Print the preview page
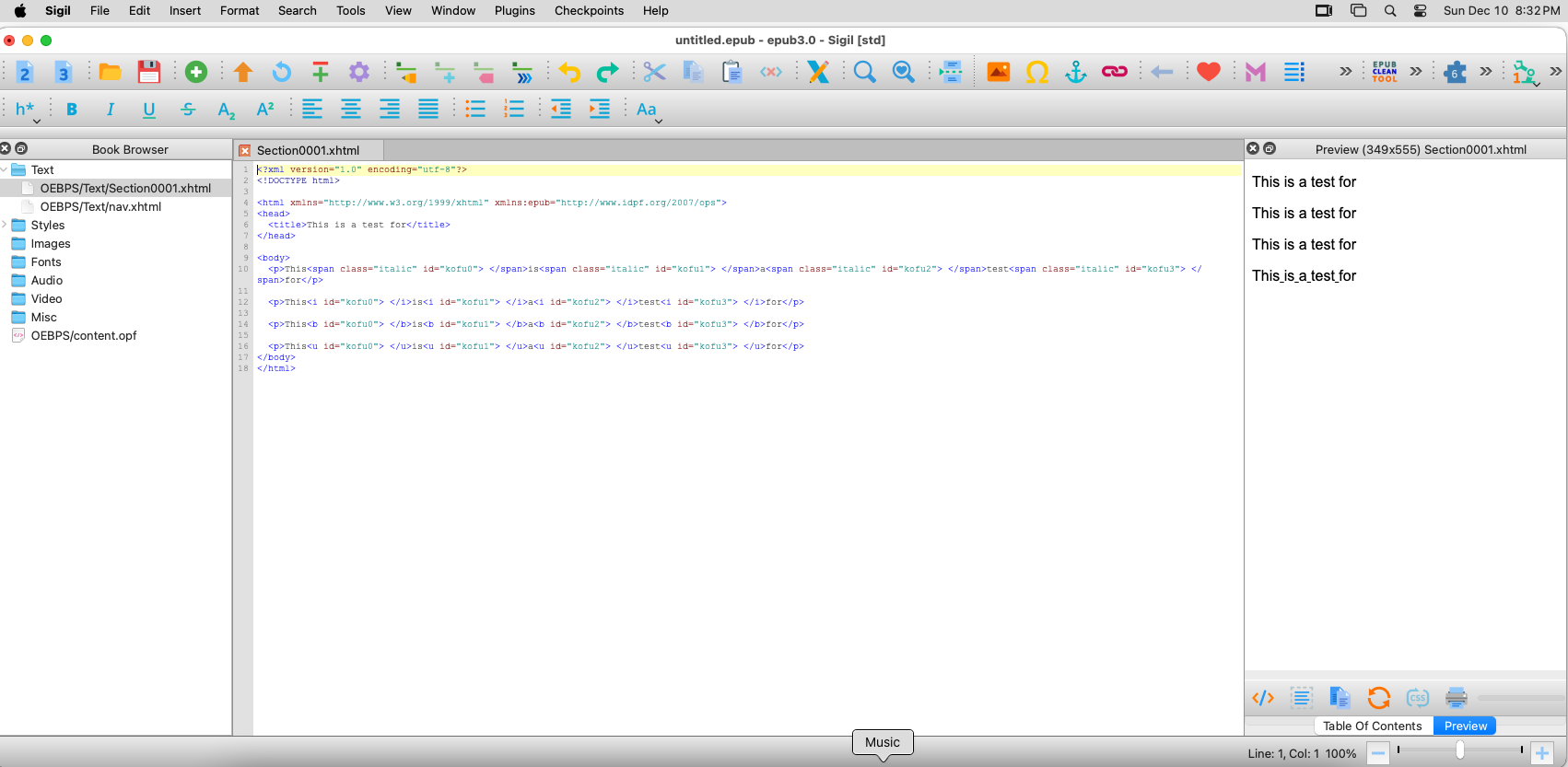This screenshot has width=1568, height=767. tap(1457, 698)
